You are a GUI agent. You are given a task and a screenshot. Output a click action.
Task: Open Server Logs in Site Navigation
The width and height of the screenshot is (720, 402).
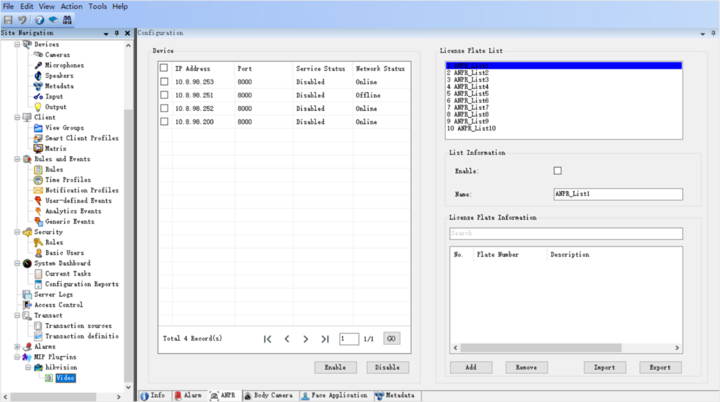coord(51,294)
